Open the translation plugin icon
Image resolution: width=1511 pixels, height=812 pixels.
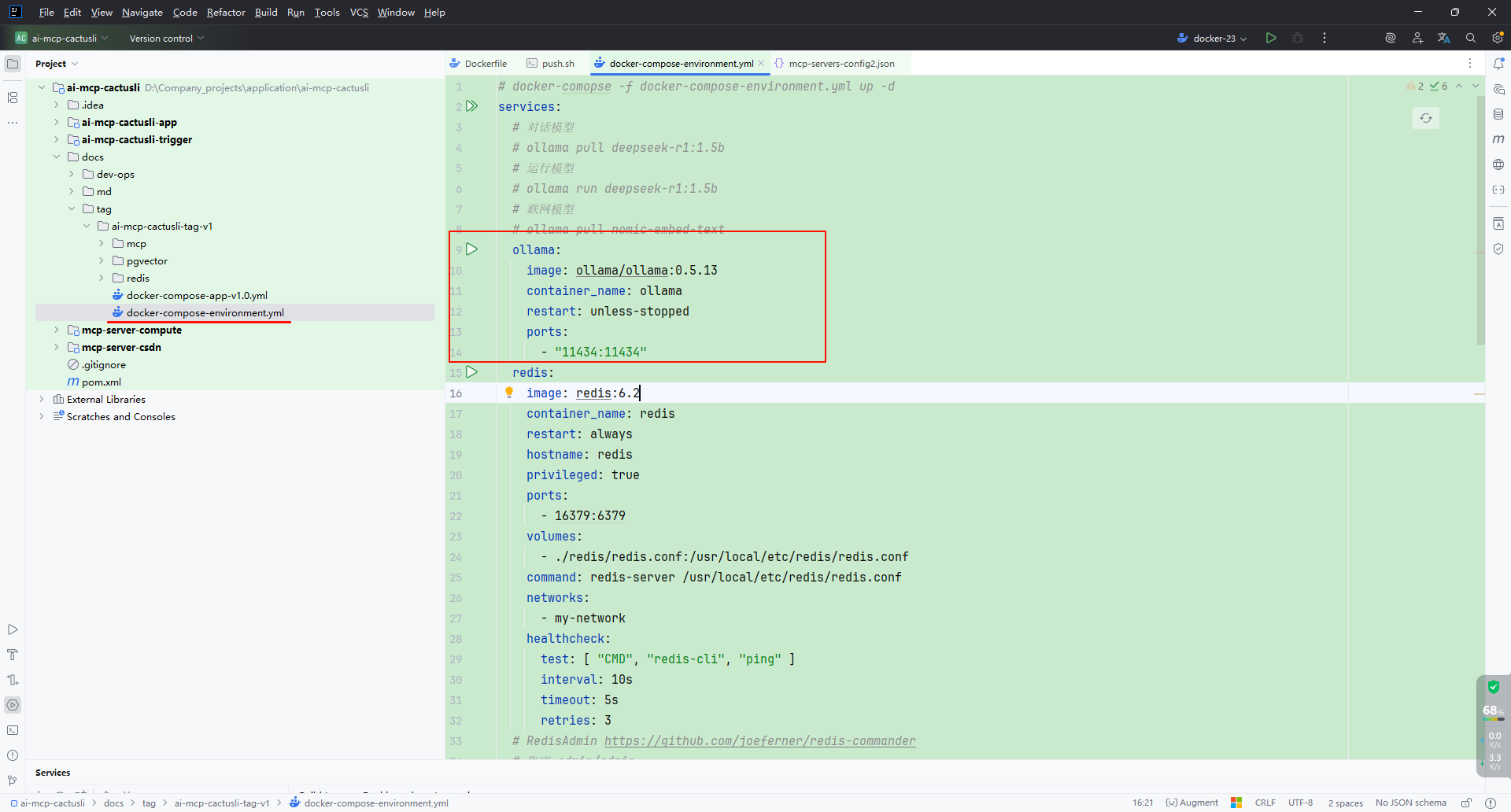point(1444,38)
